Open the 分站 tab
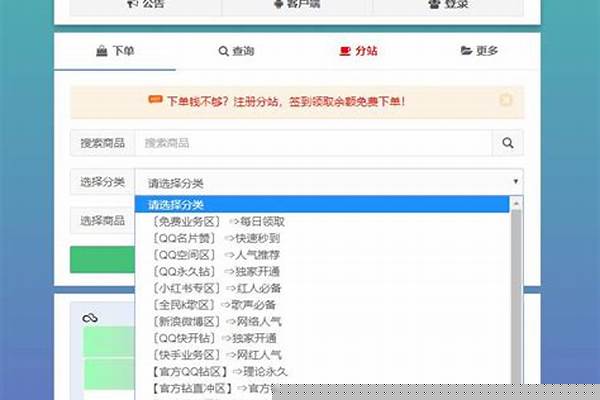600x400 pixels. click(358, 51)
